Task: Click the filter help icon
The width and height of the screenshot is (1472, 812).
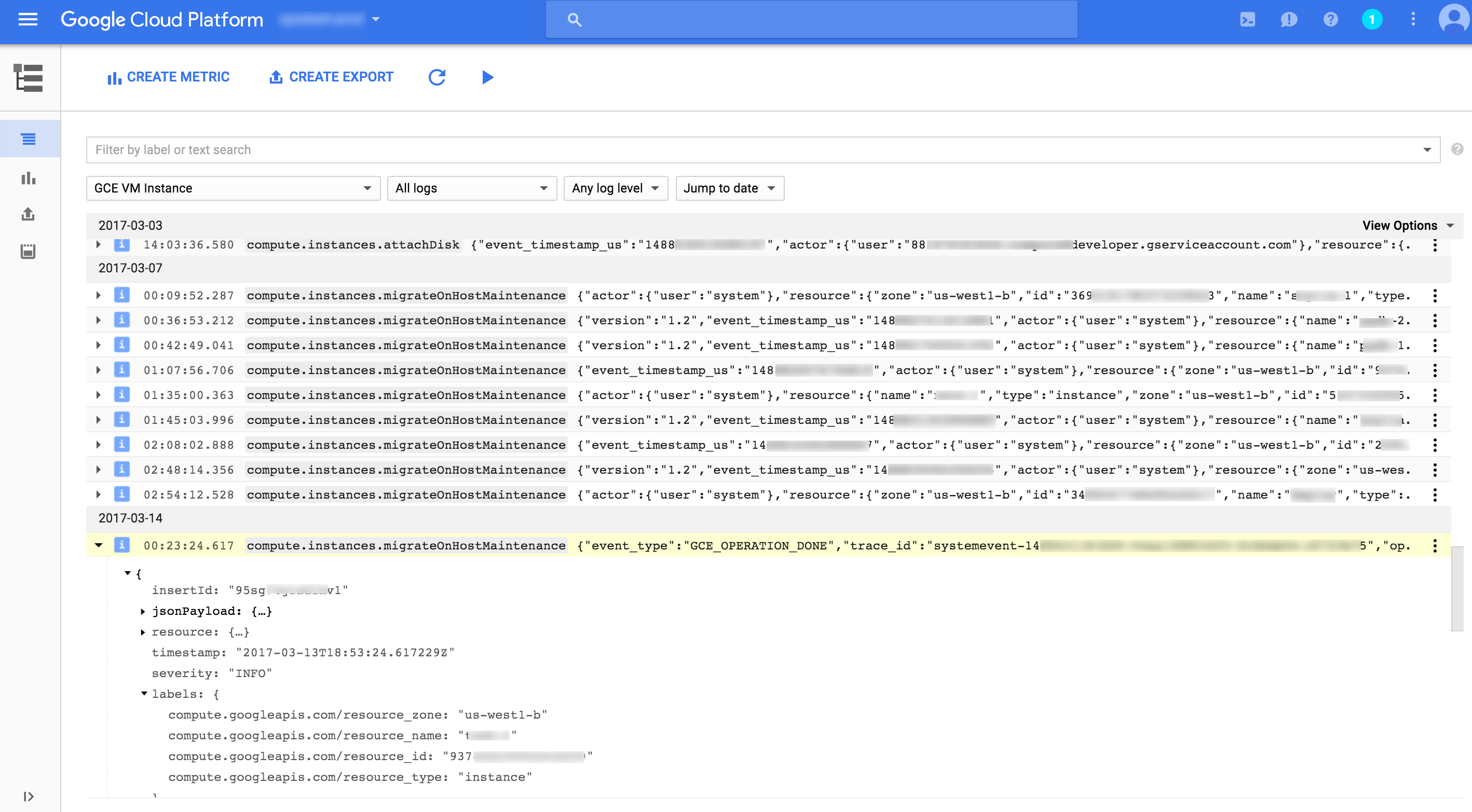Action: click(x=1457, y=149)
